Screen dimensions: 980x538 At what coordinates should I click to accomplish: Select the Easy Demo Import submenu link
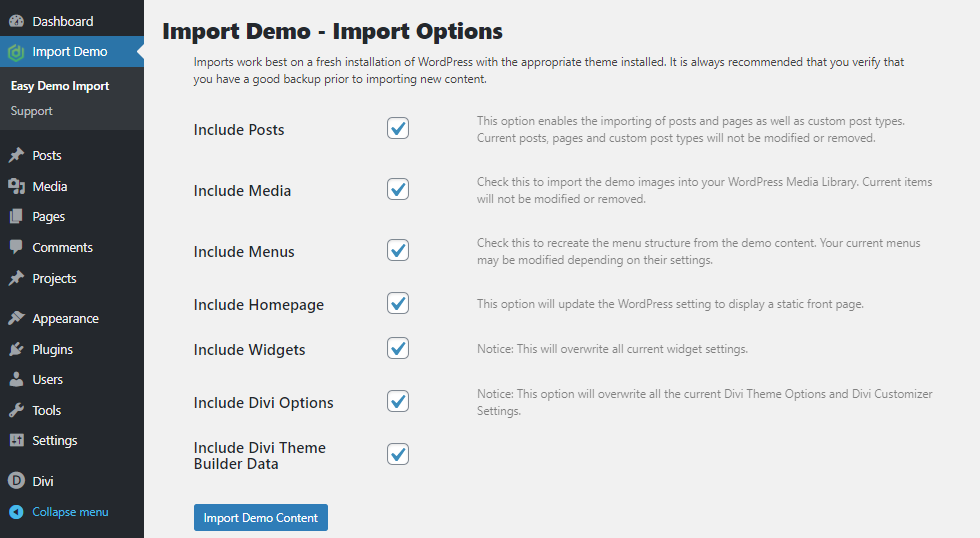60,86
